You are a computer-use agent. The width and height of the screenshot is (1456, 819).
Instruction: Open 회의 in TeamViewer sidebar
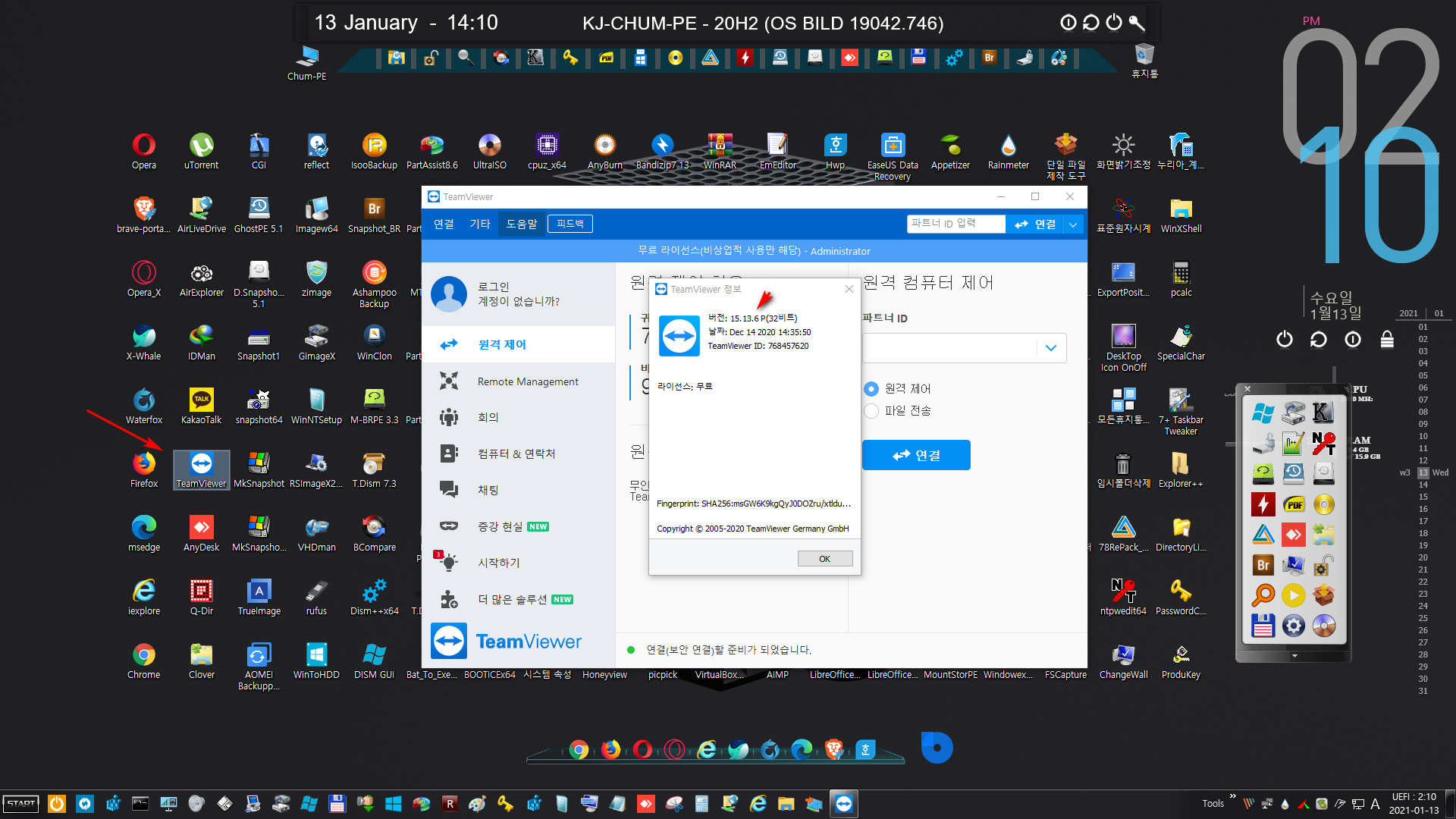click(x=519, y=417)
